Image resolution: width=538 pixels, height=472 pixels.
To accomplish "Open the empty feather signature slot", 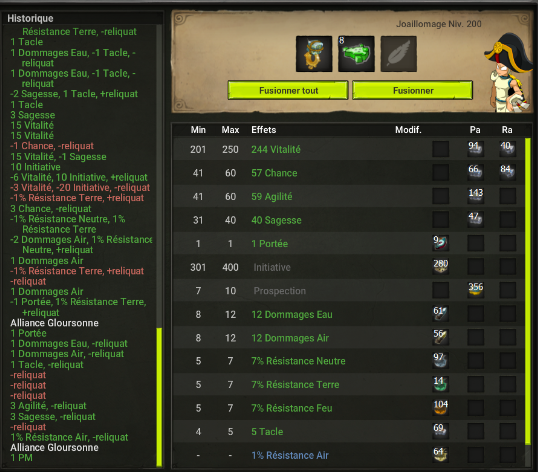I will pyautogui.click(x=399, y=54).
